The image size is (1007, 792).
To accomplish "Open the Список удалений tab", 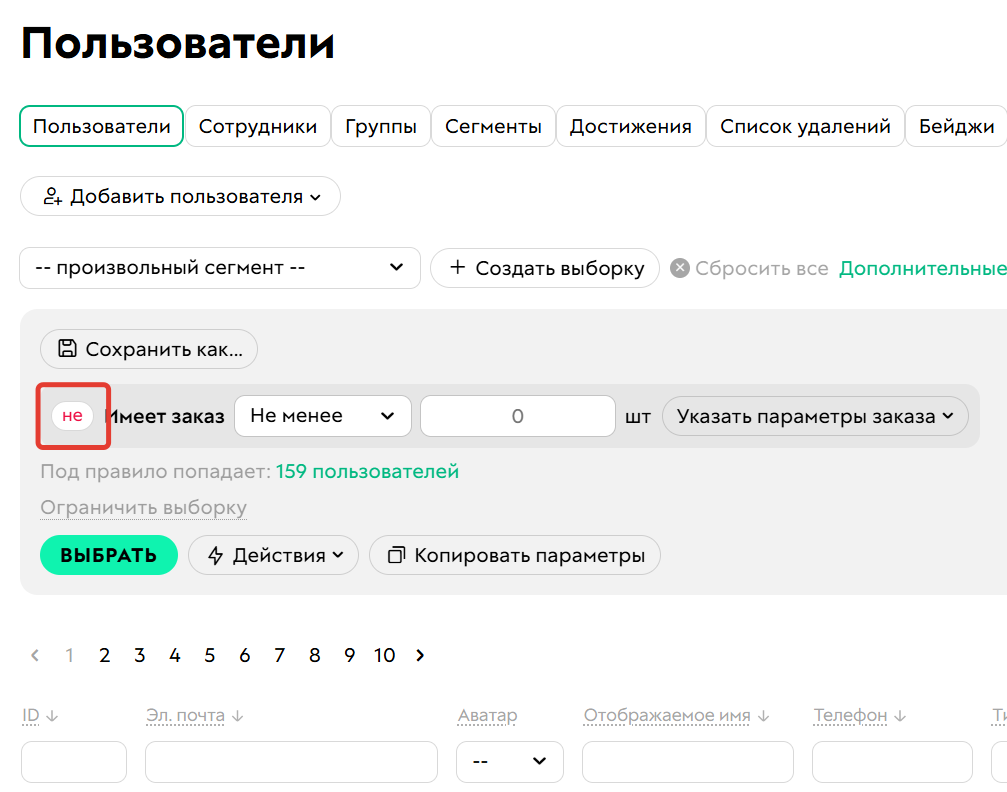I will pos(804,126).
